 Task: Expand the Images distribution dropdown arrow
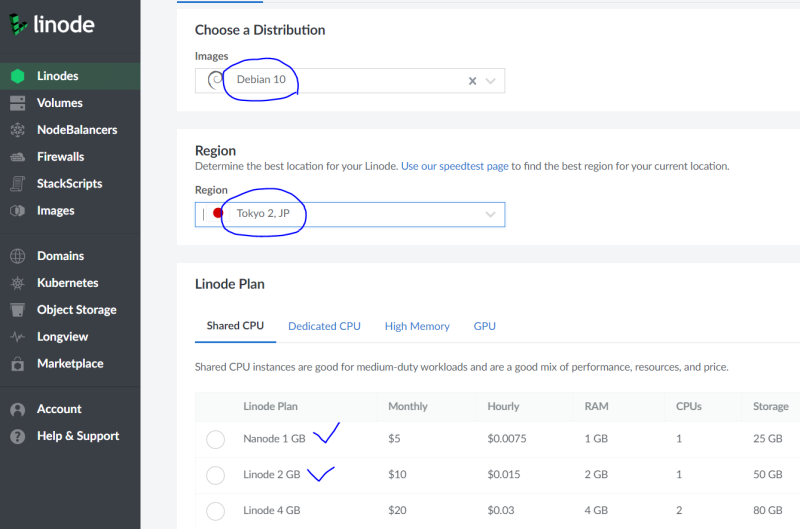[491, 81]
